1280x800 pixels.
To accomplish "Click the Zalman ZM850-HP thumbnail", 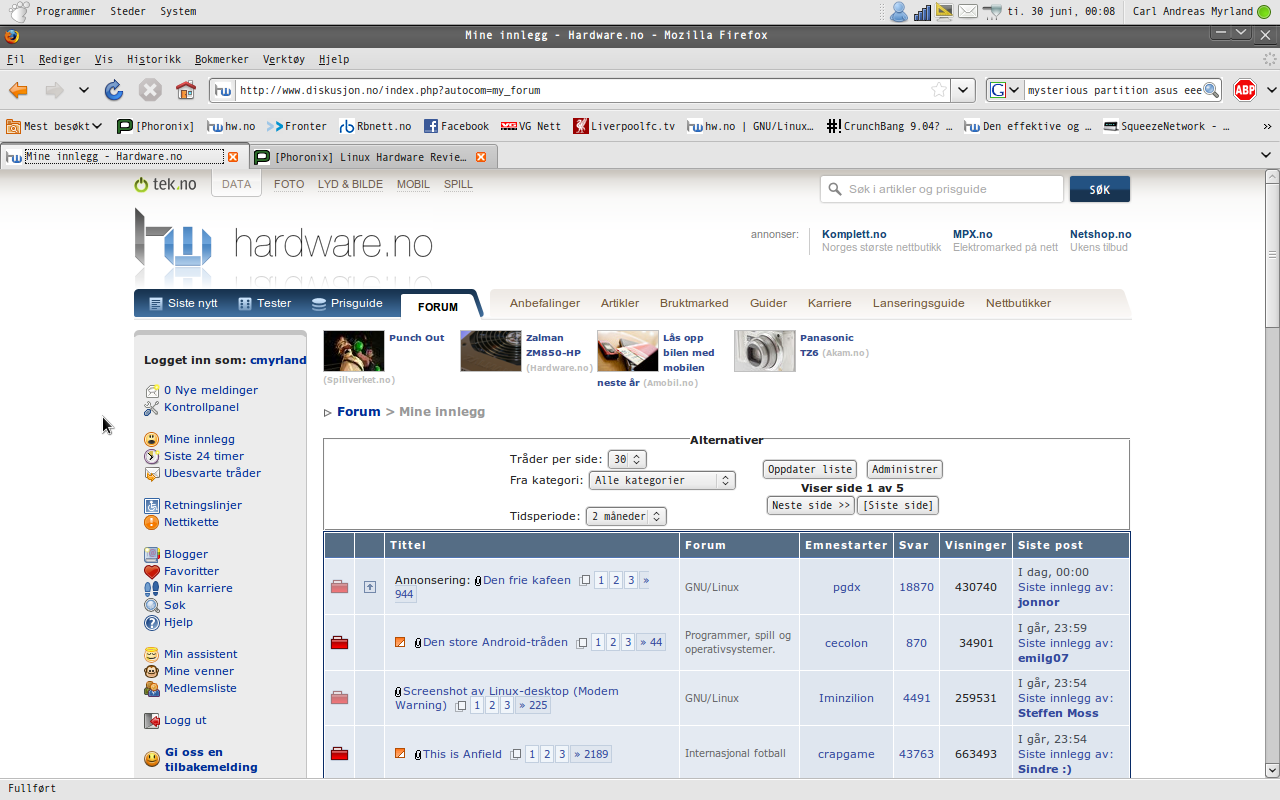I will click(491, 351).
